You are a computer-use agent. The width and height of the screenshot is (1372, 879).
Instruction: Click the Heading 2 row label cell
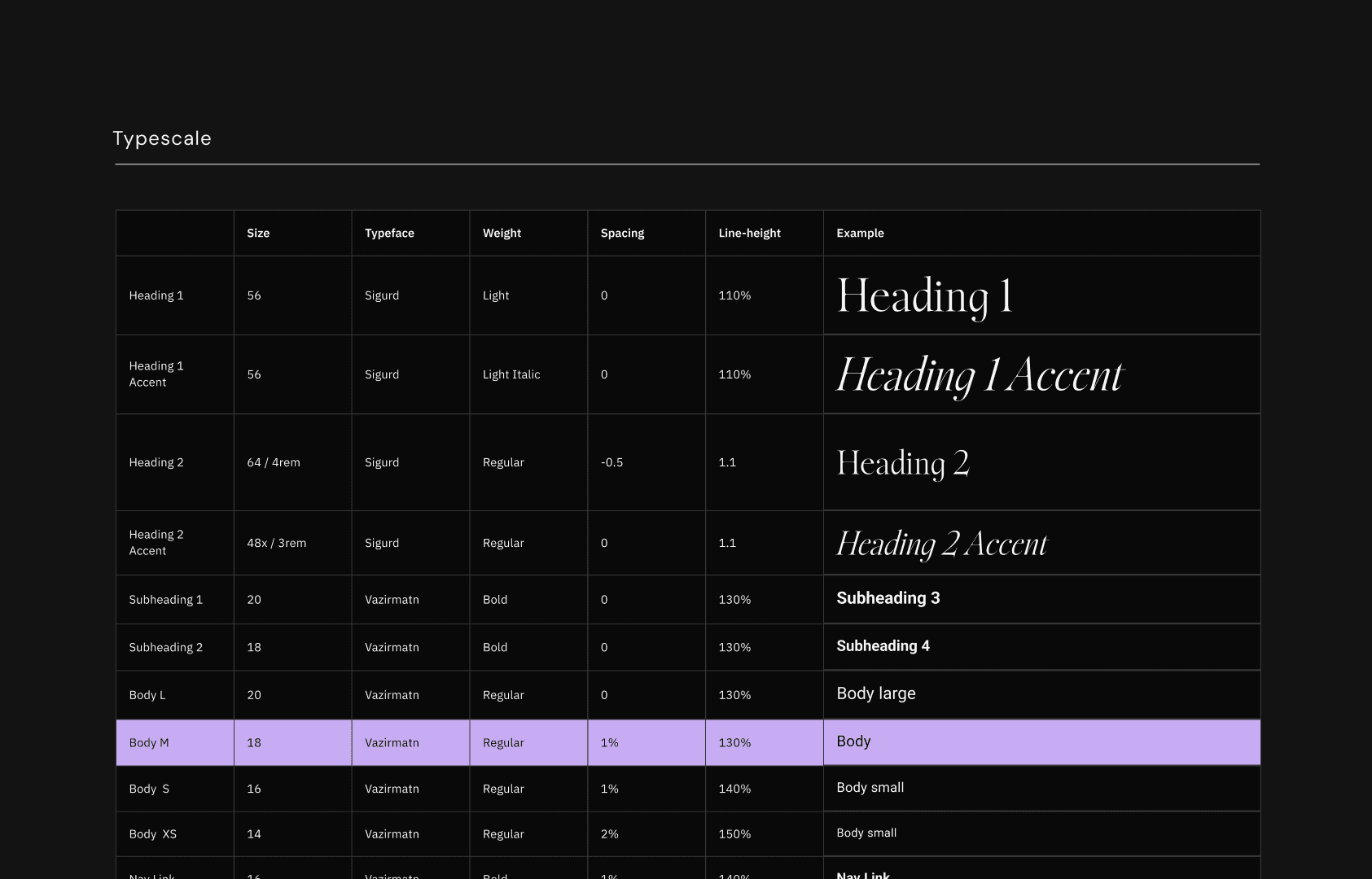click(175, 462)
